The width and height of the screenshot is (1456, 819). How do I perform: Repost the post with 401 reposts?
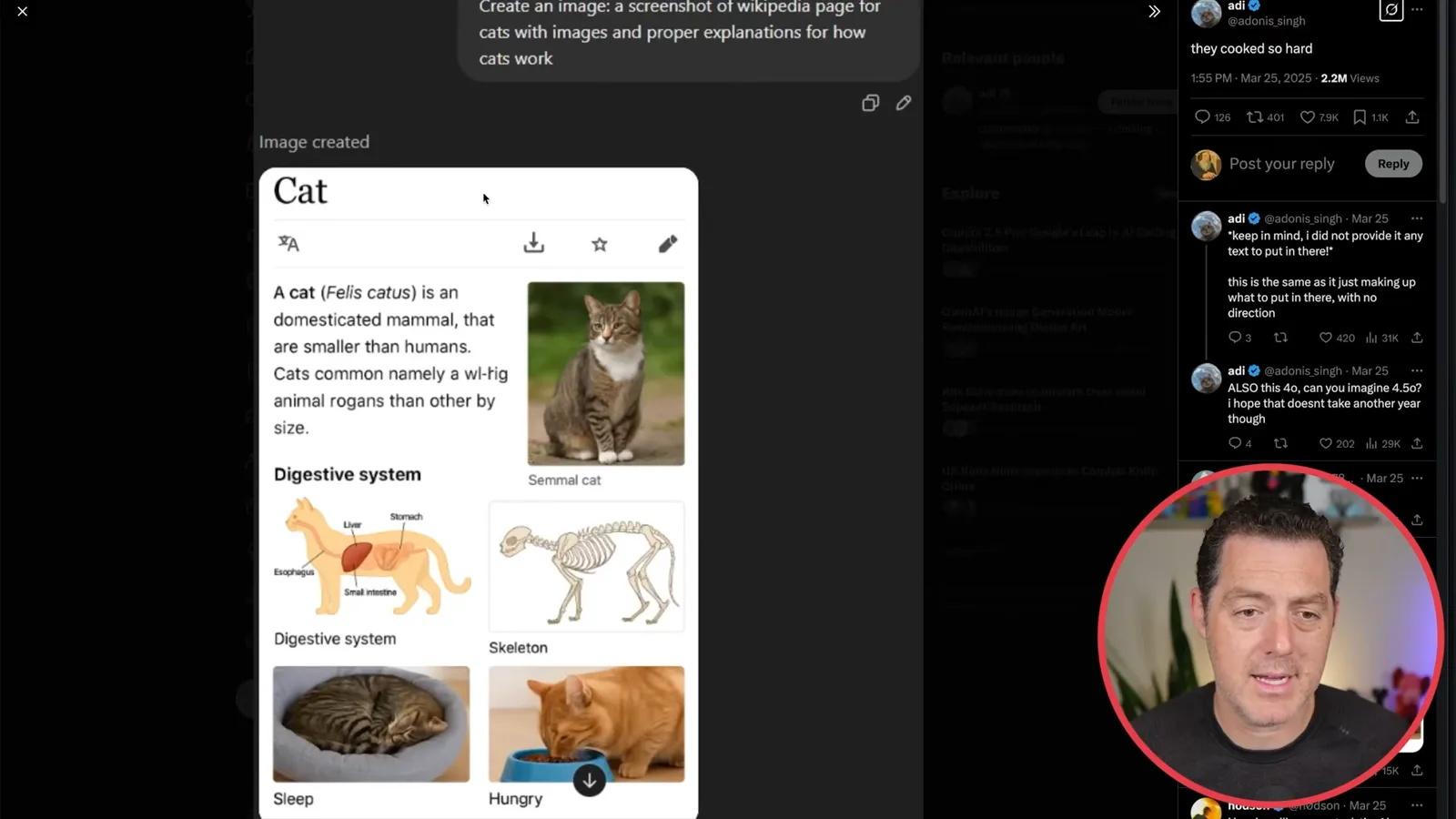click(1265, 117)
